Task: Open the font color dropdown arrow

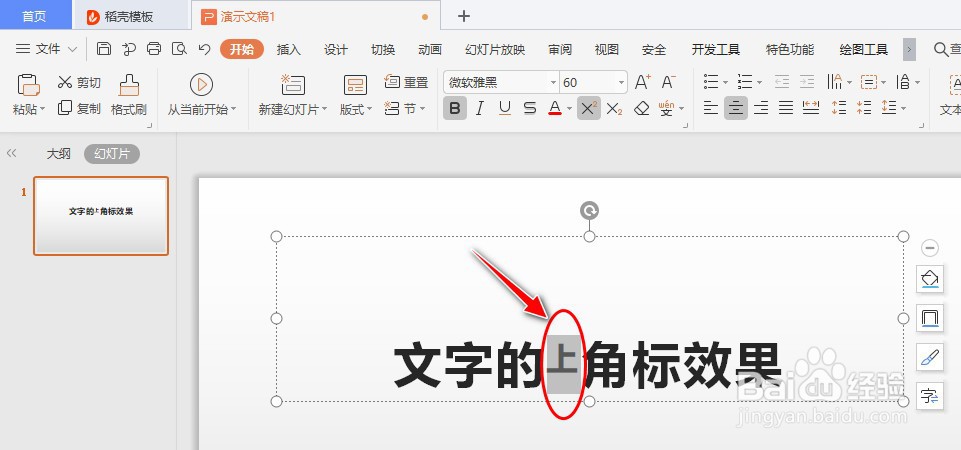Action: 569,109
